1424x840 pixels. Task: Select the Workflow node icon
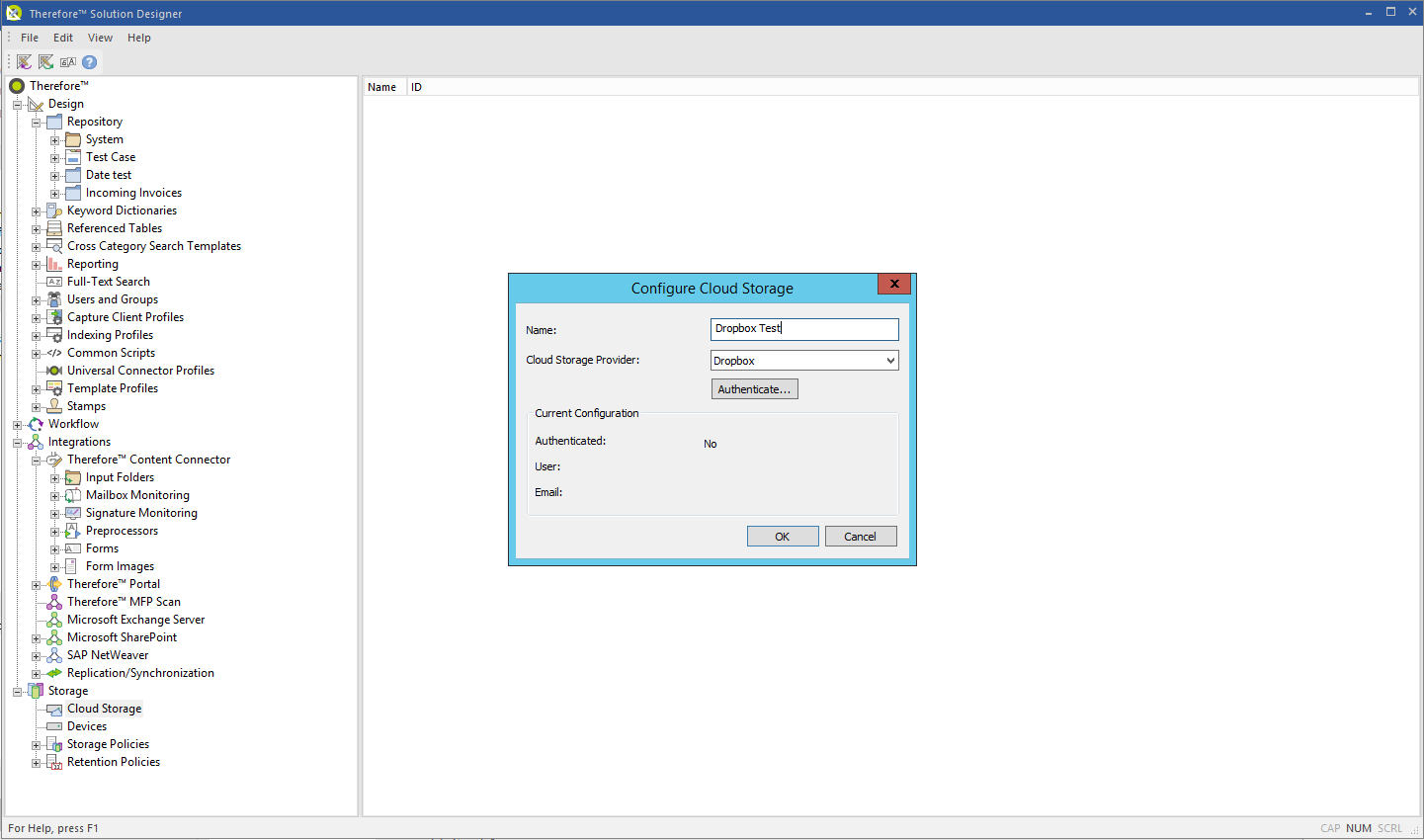click(38, 423)
